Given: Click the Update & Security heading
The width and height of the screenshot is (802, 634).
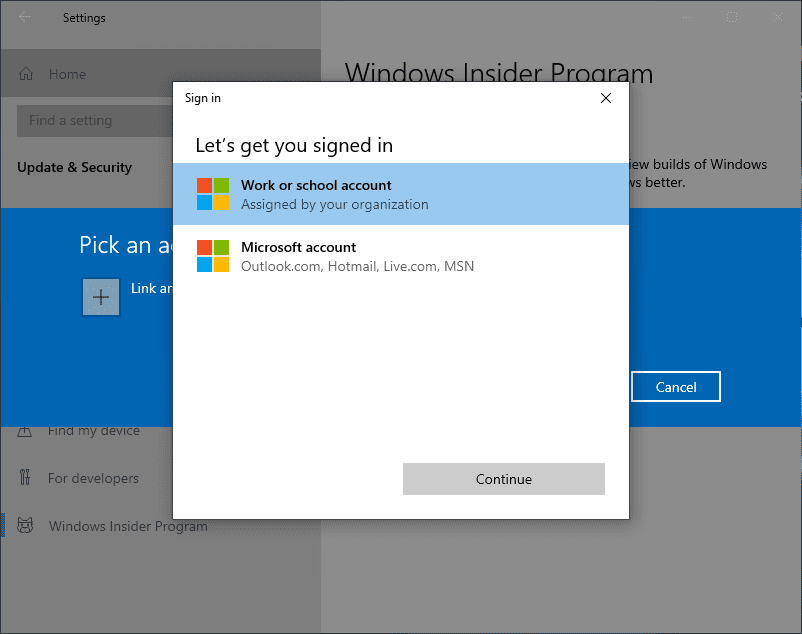Looking at the screenshot, I should tap(75, 167).
